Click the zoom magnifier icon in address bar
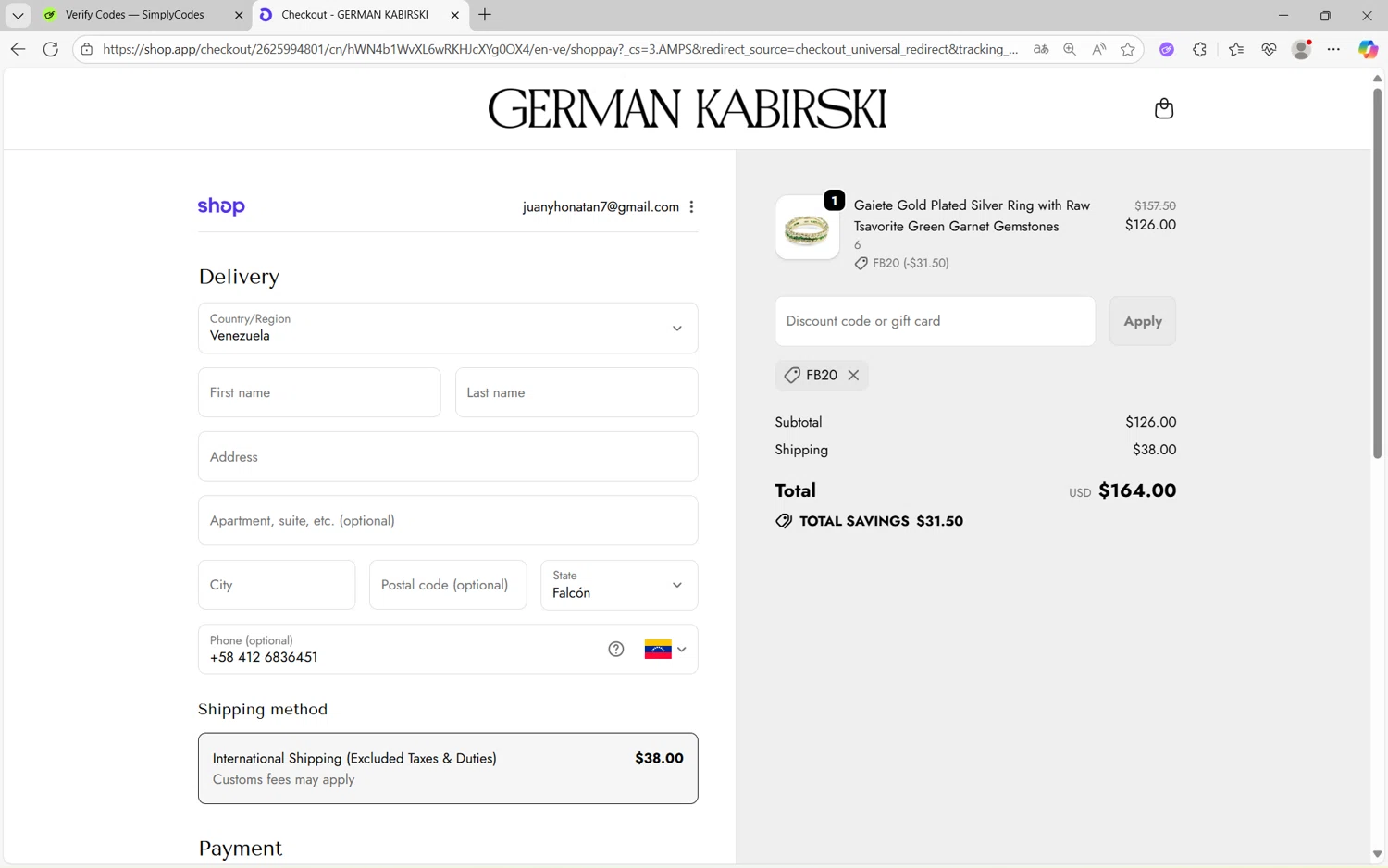This screenshot has width=1388, height=868. pyautogui.click(x=1070, y=49)
